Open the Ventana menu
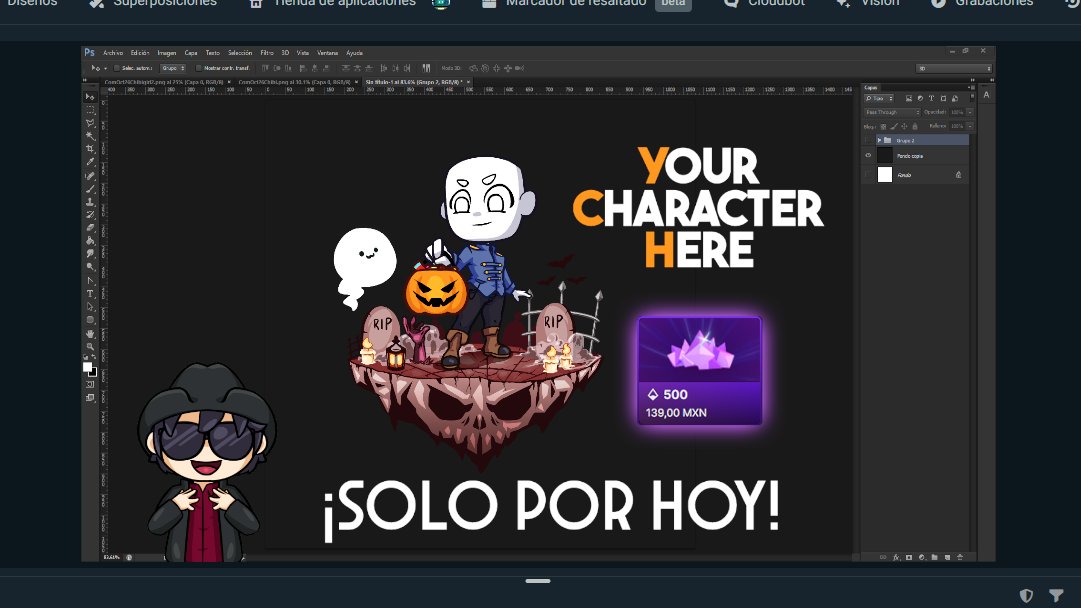1081x608 pixels. (327, 52)
